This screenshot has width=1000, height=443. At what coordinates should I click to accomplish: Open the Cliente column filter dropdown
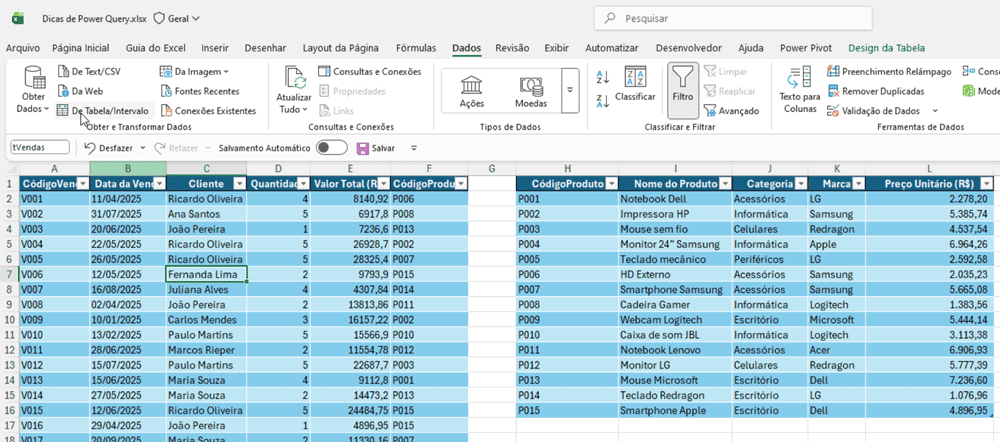pos(239,184)
